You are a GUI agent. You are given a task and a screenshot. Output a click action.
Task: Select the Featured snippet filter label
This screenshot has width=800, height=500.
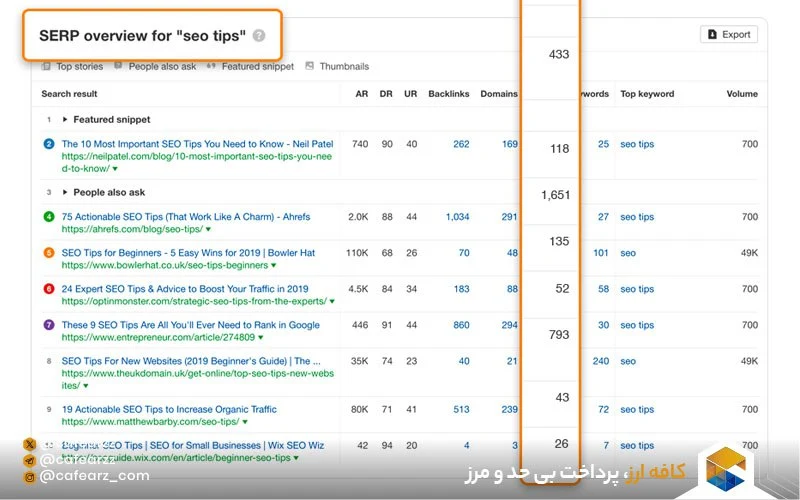click(x=258, y=66)
